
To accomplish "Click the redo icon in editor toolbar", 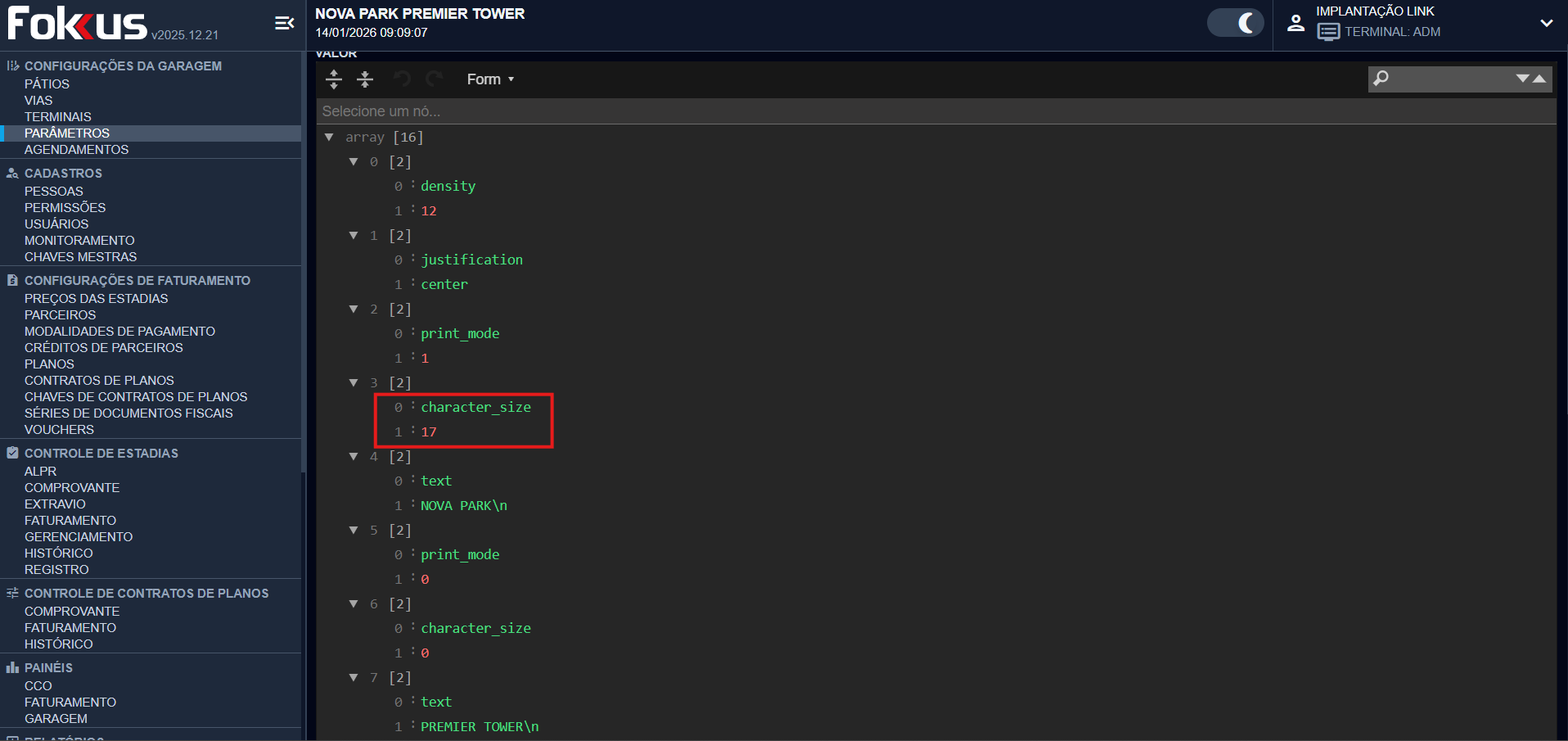I will [x=434, y=79].
